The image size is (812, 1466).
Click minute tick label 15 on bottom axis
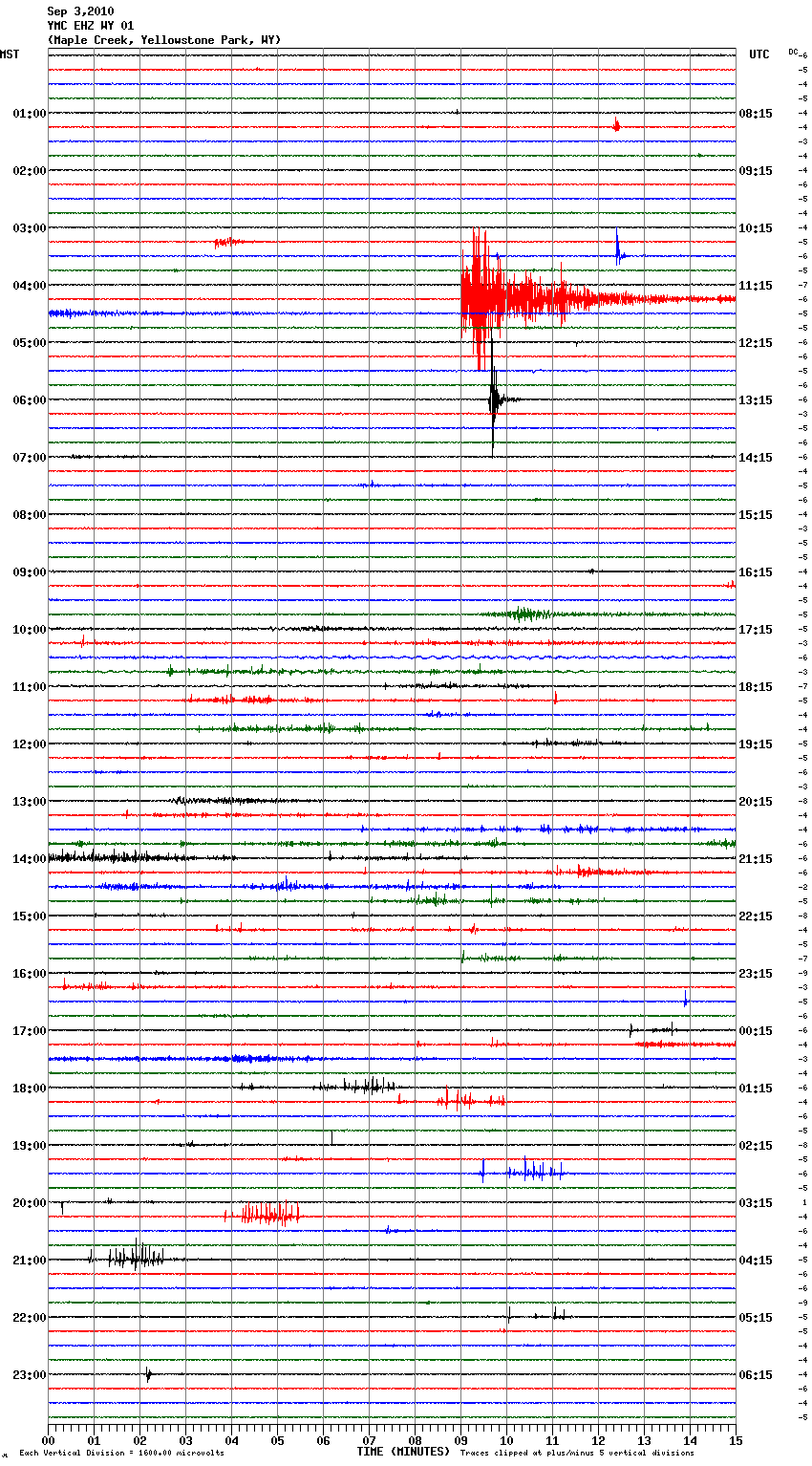click(x=736, y=1440)
